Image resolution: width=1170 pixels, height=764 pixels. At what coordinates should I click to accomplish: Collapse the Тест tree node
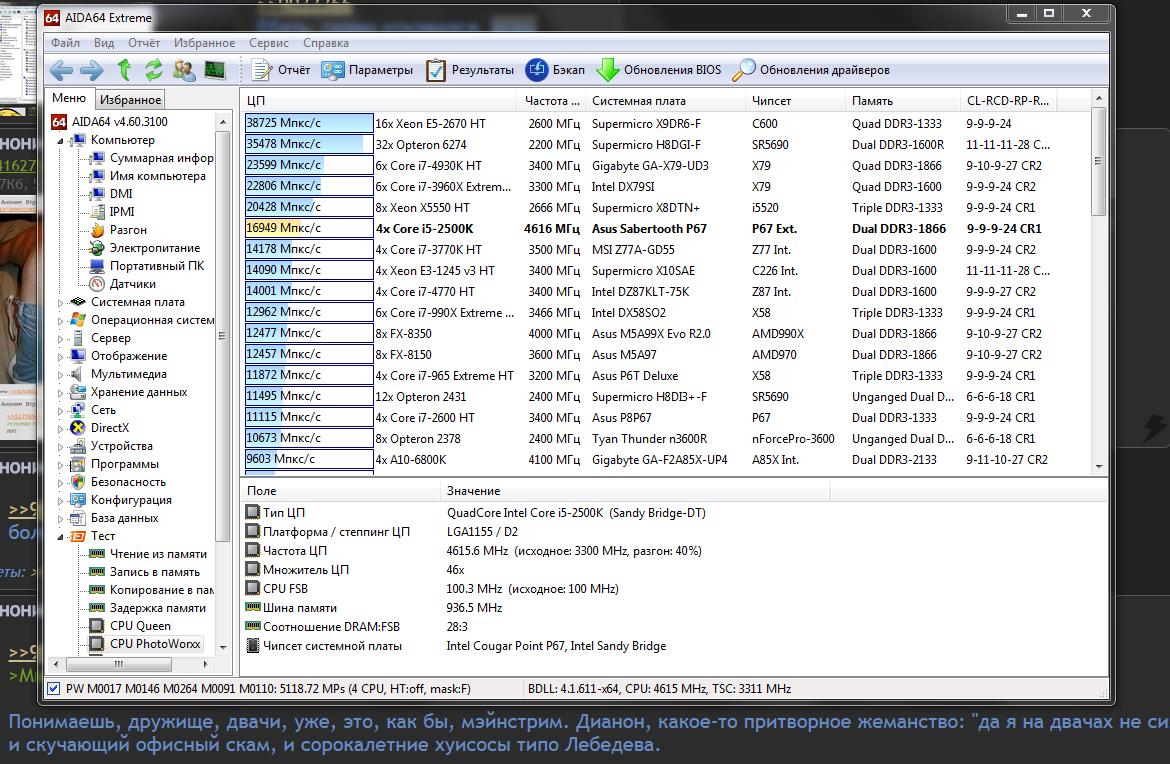click(60, 536)
